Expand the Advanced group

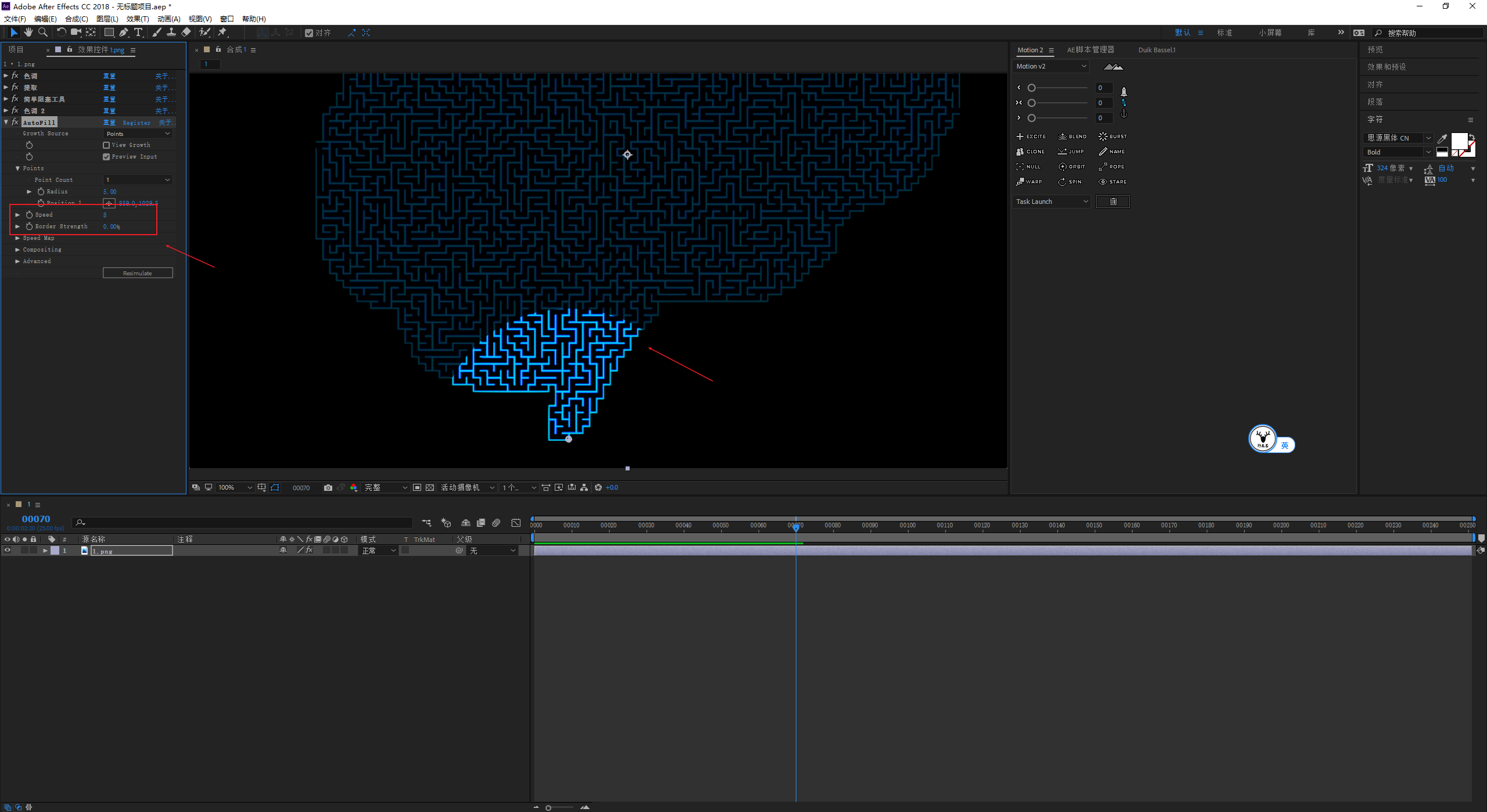coord(17,261)
